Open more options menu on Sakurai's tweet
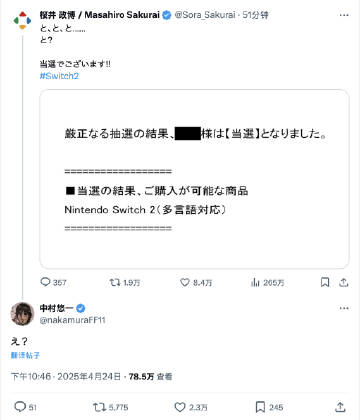360x420 pixels. click(344, 15)
